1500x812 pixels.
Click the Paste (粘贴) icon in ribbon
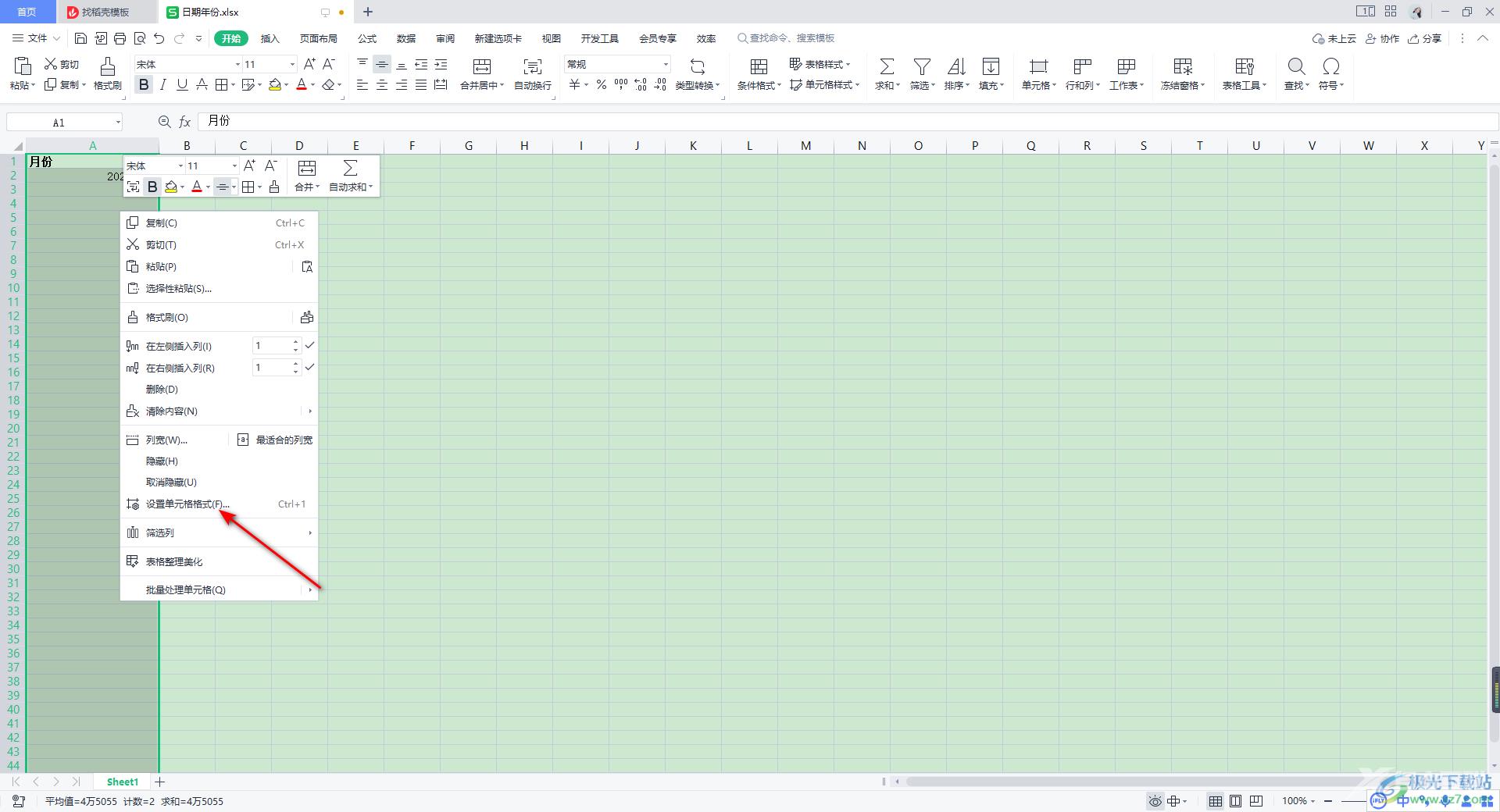(x=22, y=66)
